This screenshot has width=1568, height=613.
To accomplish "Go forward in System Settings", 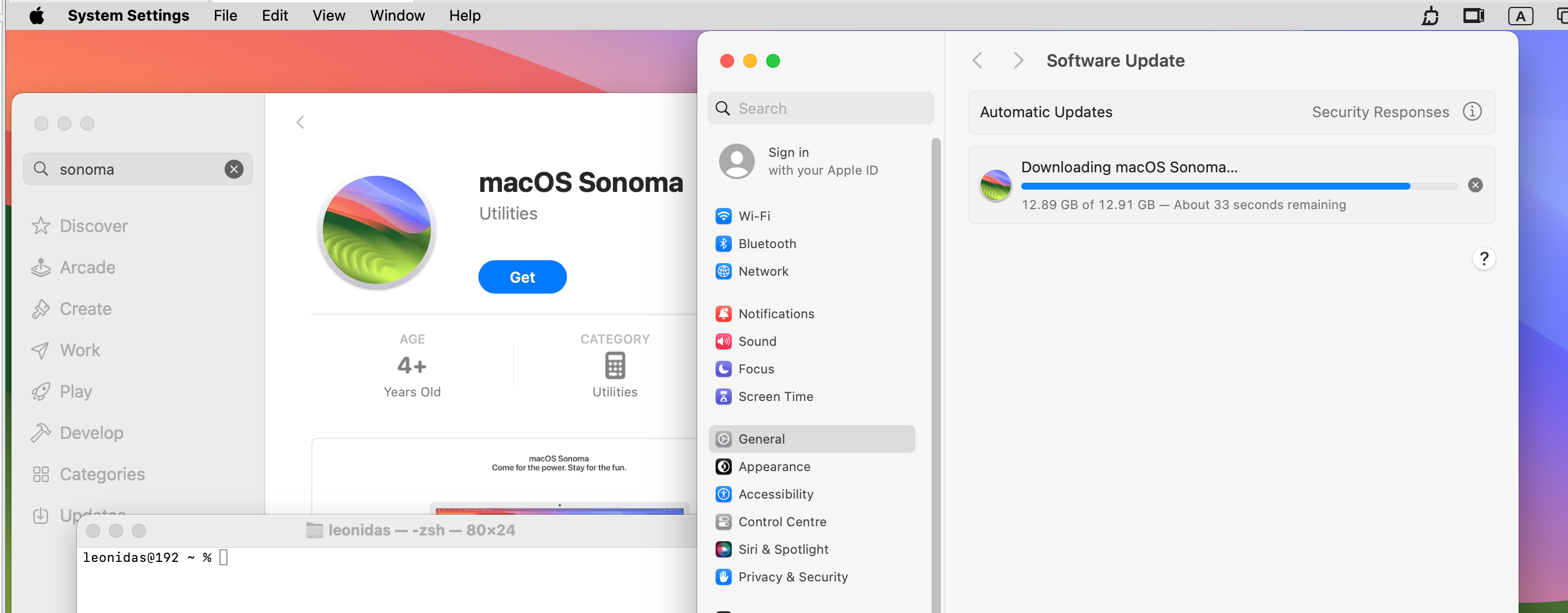I will [1018, 60].
